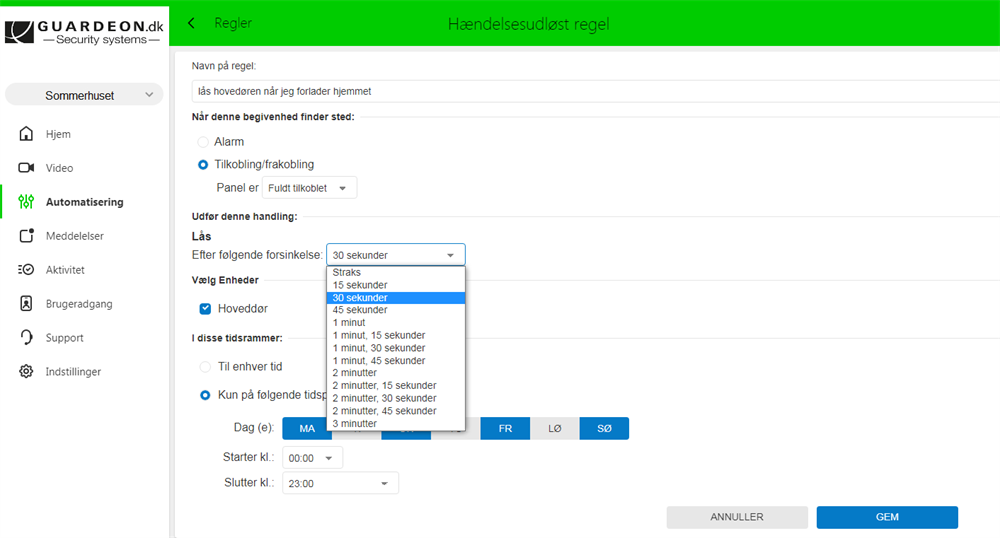Select the Alarm radio button
Screen dimensions: 1000x538
(203, 142)
